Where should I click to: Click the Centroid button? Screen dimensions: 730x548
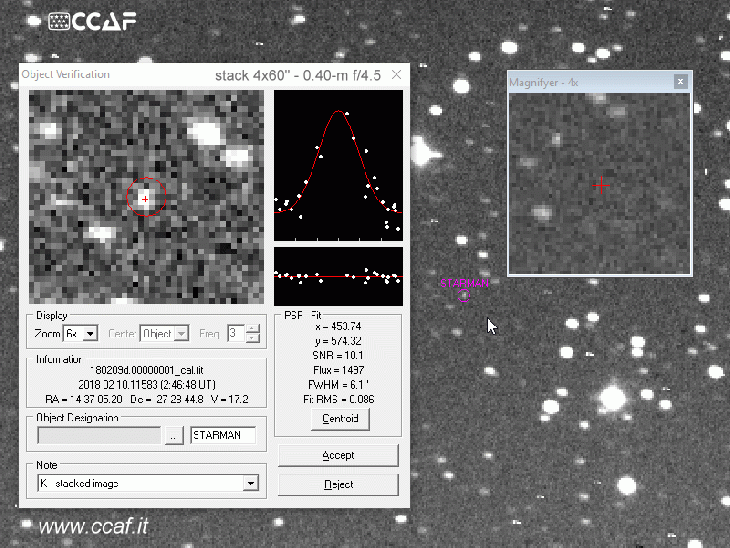coord(339,419)
